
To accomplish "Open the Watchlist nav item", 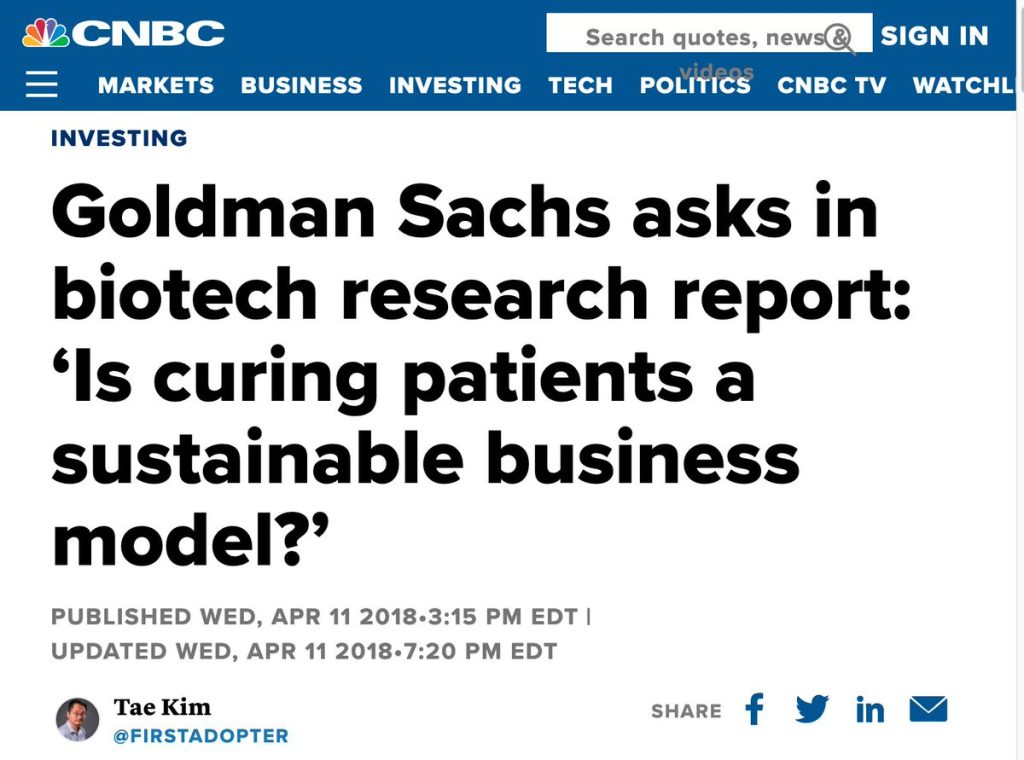I will point(963,85).
